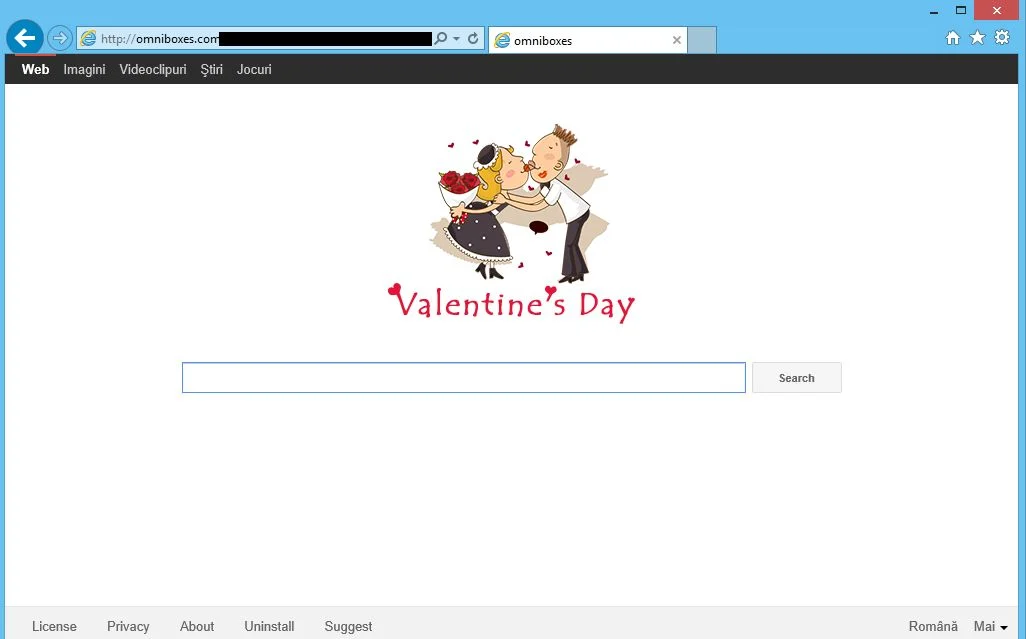Open Favorites star icon
Screen dimensions: 1026x639
tap(978, 37)
